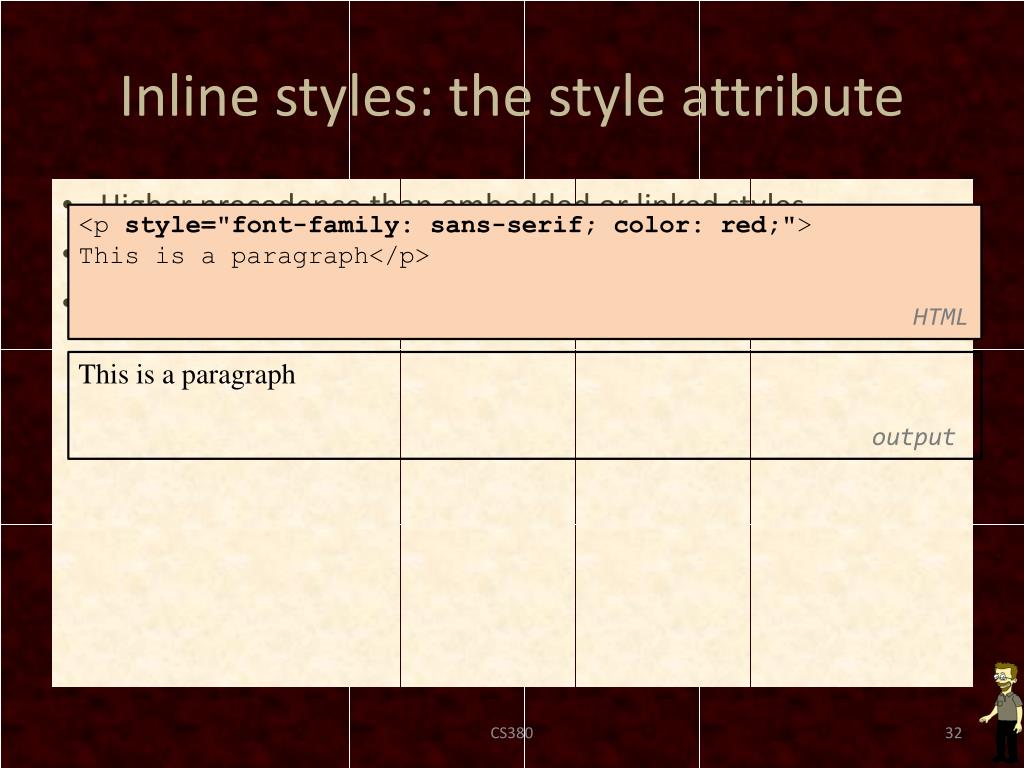Click the closing </p> tag in code

pyautogui.click(x=399, y=256)
